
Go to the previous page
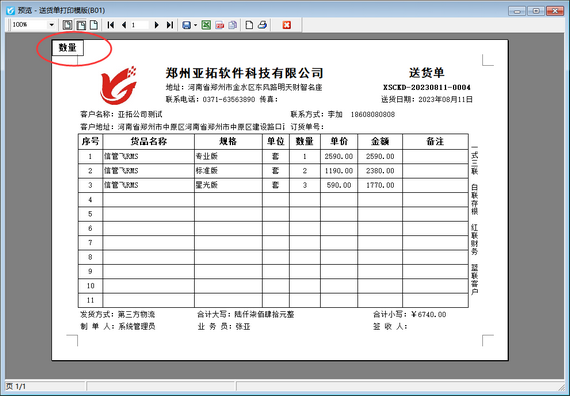point(124,25)
